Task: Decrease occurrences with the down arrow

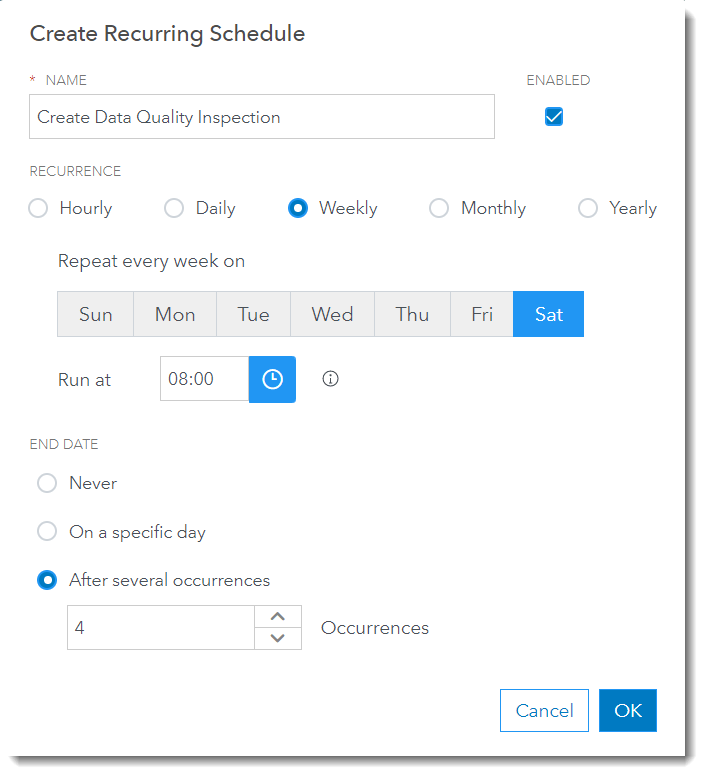Action: click(x=278, y=638)
